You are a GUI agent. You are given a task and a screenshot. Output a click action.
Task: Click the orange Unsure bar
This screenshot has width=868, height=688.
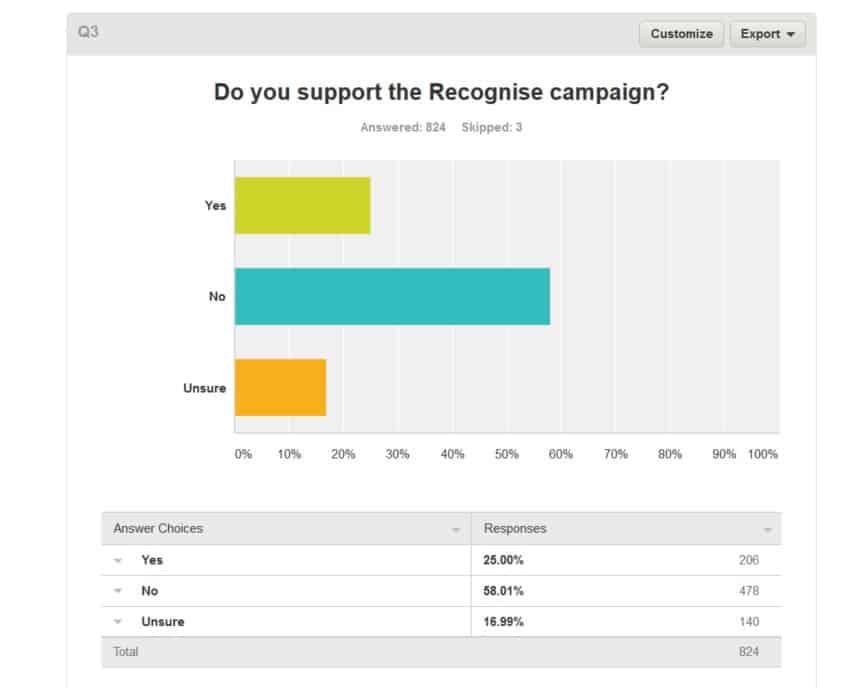[280, 387]
